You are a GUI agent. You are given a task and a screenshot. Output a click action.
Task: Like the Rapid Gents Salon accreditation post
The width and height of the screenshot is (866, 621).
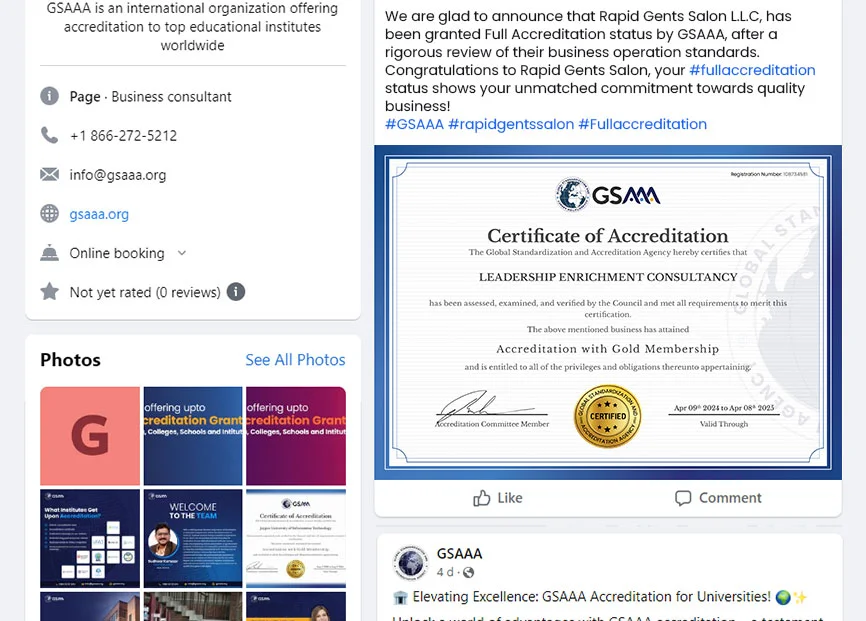coord(498,498)
